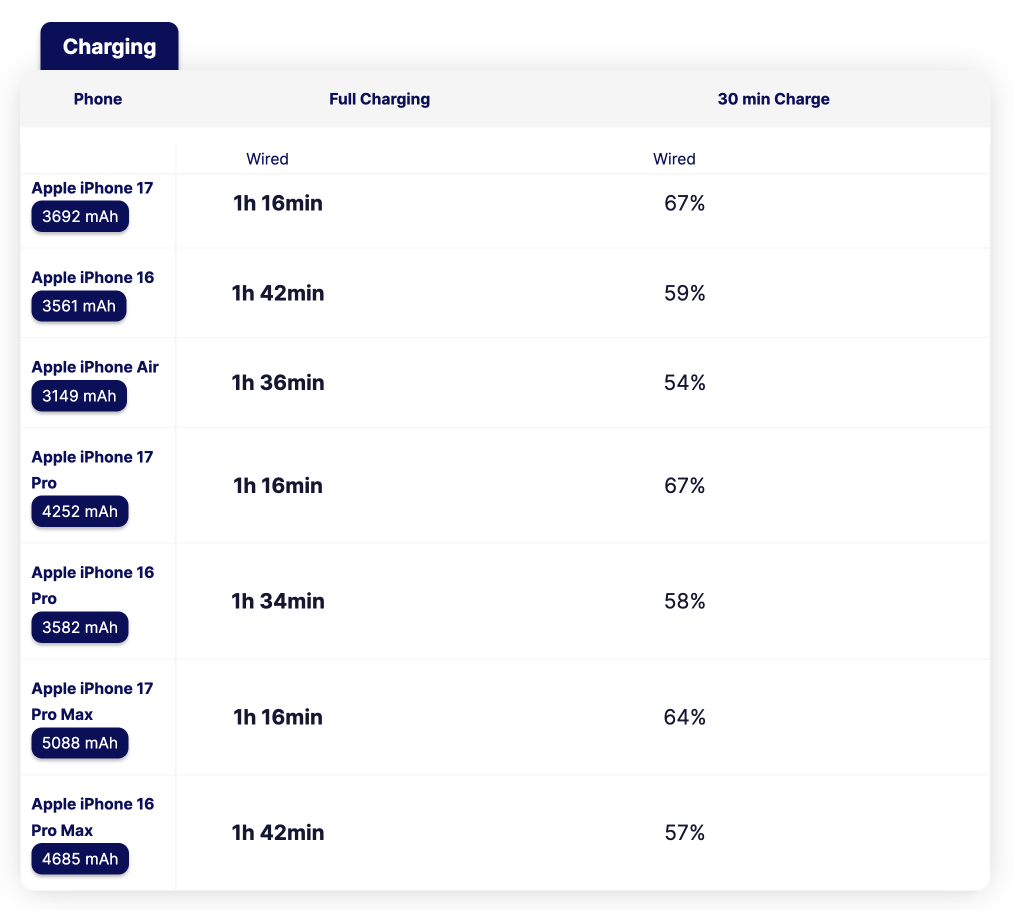Open the Charging tab
Viewport: 1014px width, 910px height.
click(109, 47)
